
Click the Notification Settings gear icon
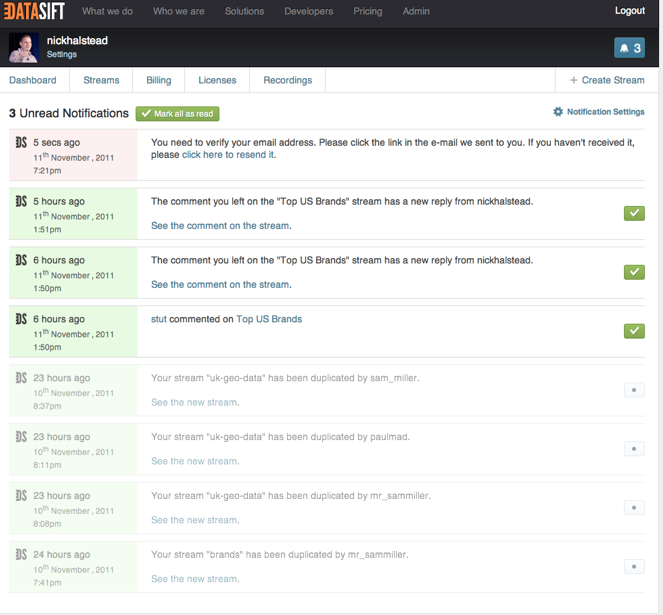click(x=558, y=112)
